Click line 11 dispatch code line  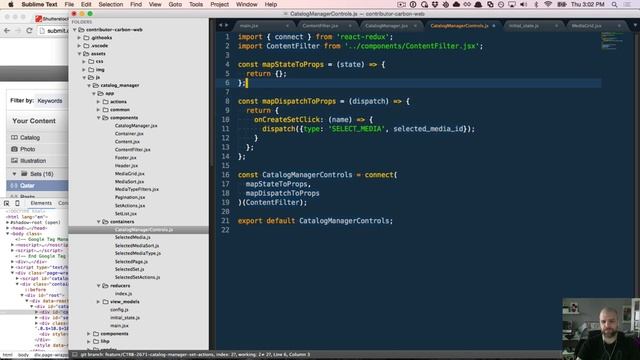pyautogui.click(x=368, y=129)
